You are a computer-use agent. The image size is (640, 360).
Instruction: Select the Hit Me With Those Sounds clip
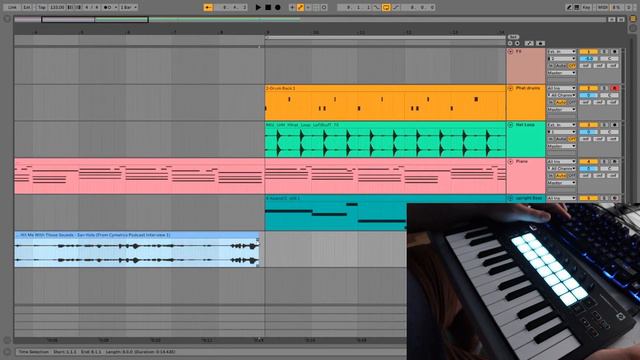coord(137,249)
